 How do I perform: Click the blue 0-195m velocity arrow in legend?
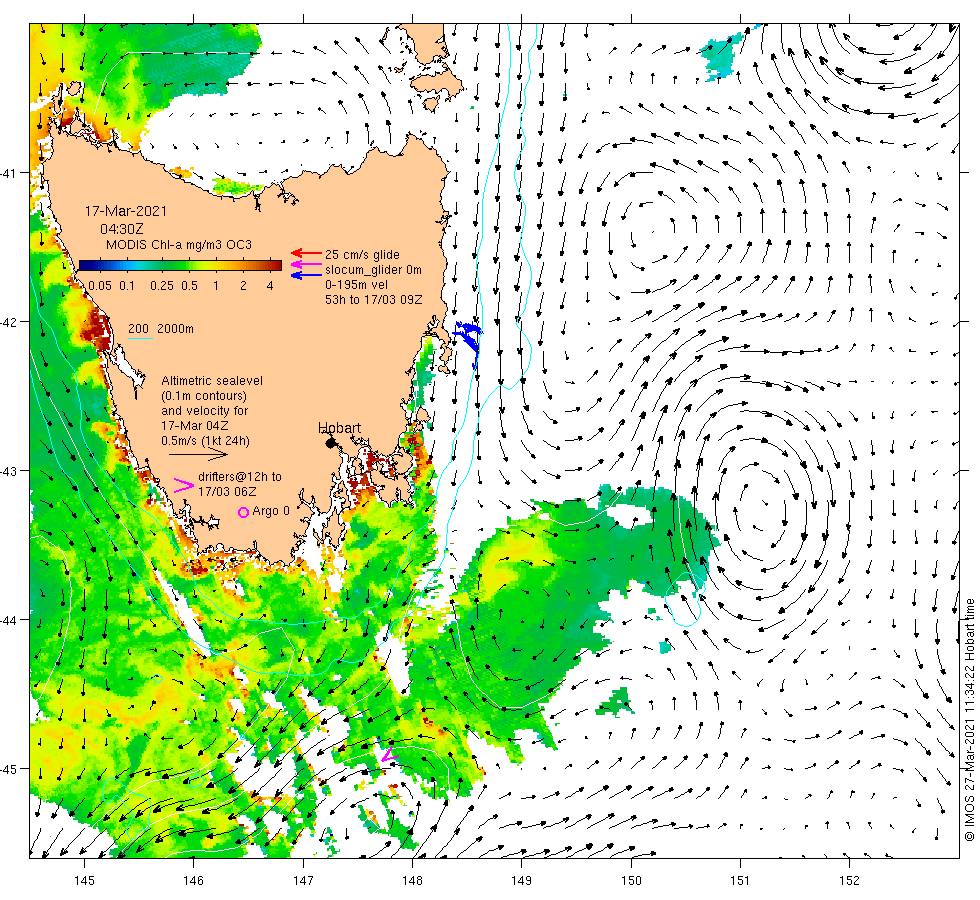point(306,275)
